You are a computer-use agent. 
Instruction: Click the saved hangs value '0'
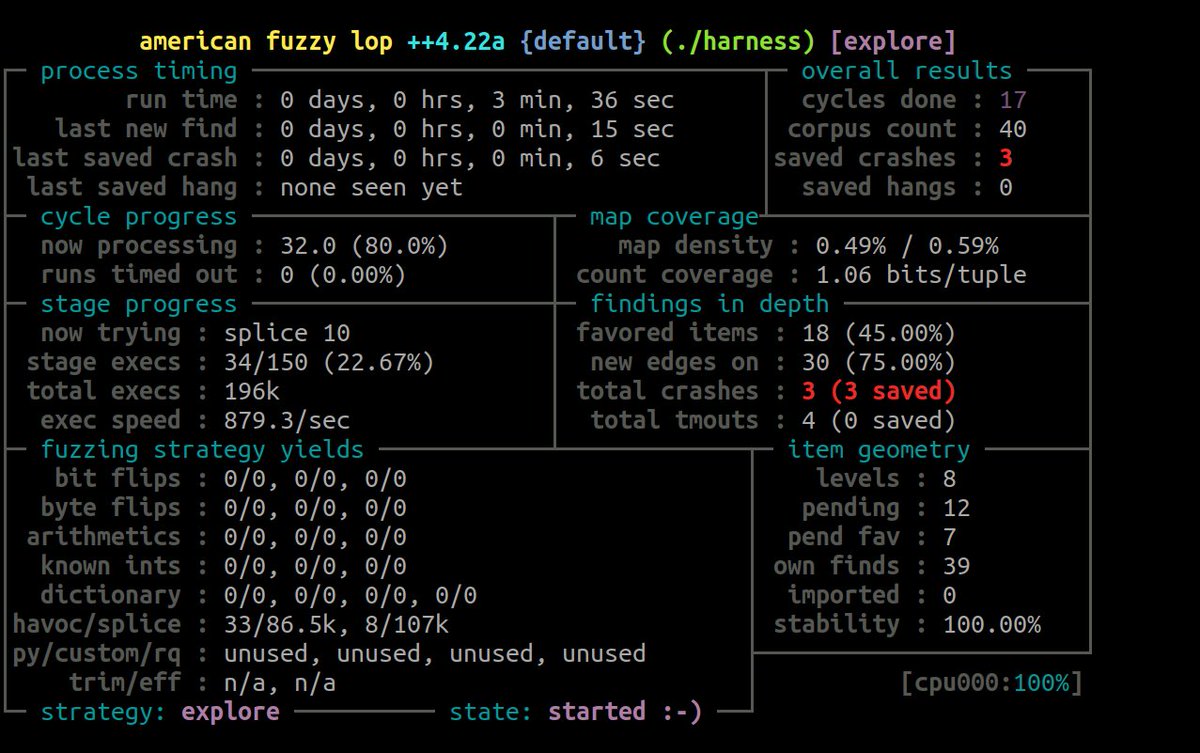tap(1005, 187)
